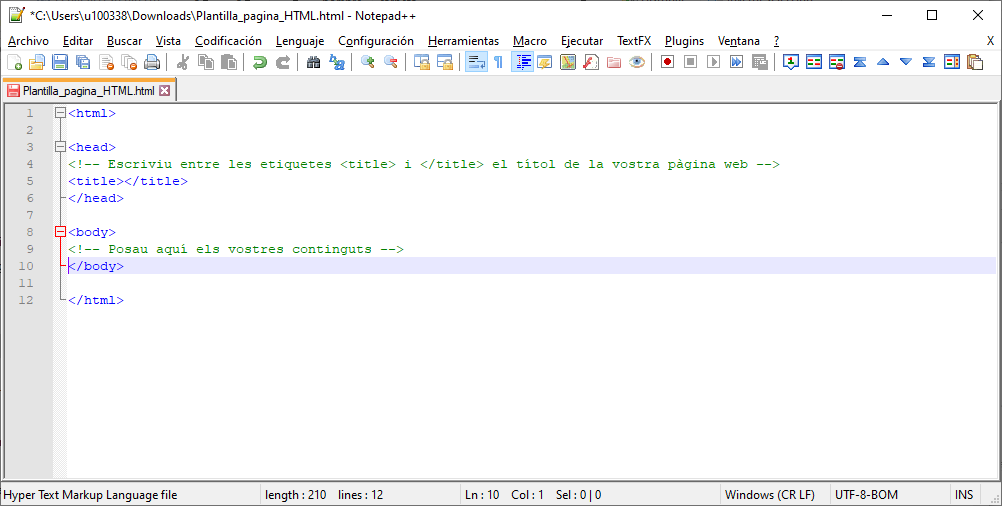Go to next difference down arrow
This screenshot has height=506, width=1002.
[906, 62]
